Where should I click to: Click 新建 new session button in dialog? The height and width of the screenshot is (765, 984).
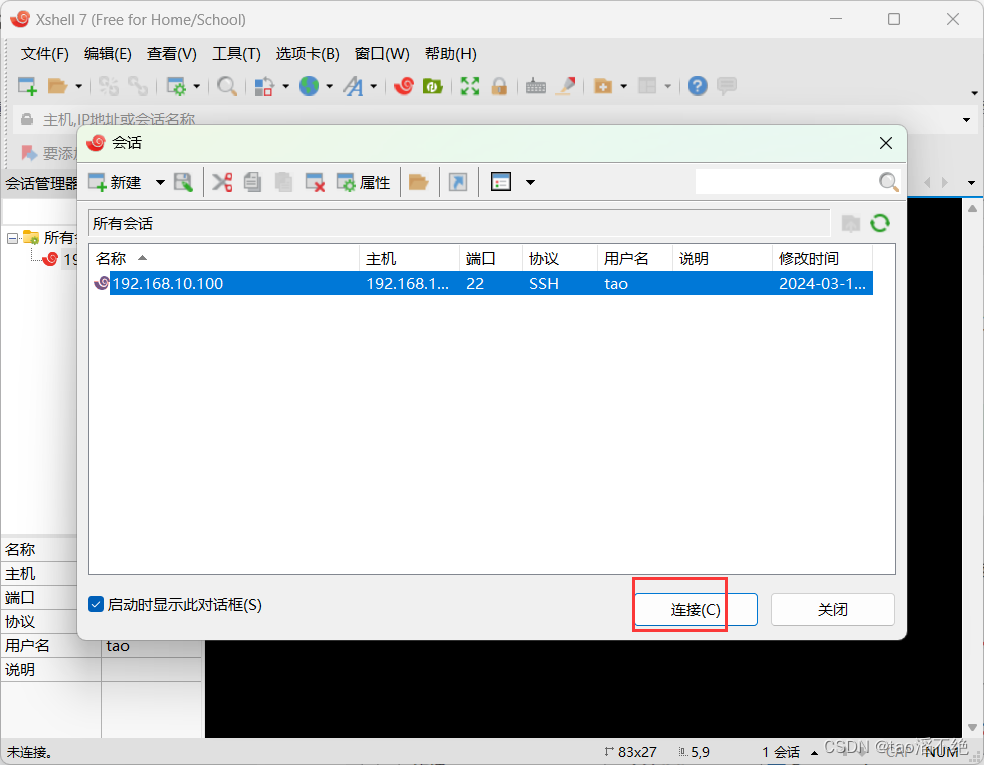(115, 183)
